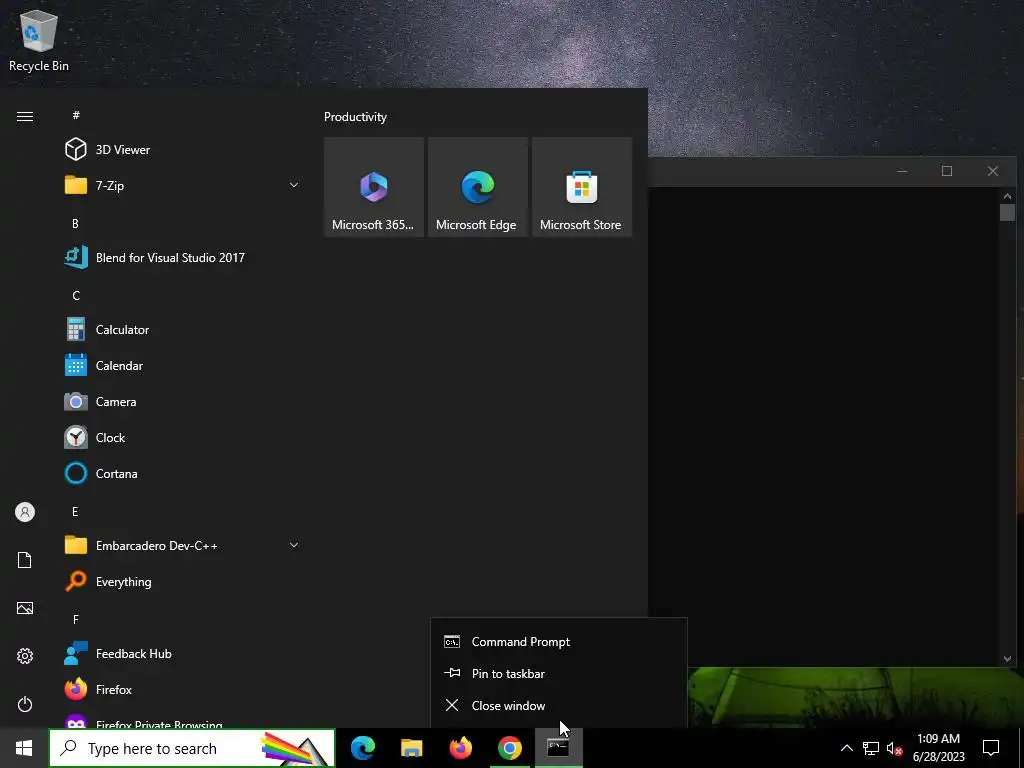Click the Command Prompt scrollbar up arrow
Image resolution: width=1024 pixels, height=768 pixels.
coord(1007,195)
